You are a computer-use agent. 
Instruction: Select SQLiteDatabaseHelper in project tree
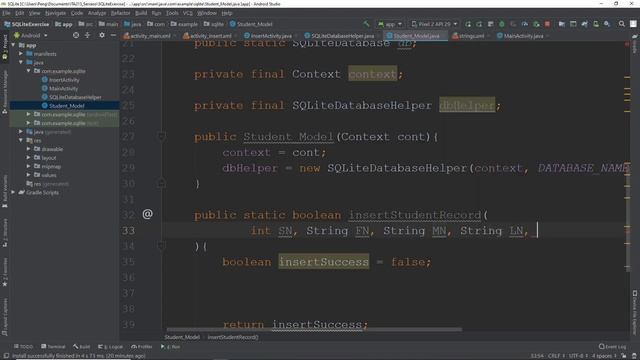71,97
